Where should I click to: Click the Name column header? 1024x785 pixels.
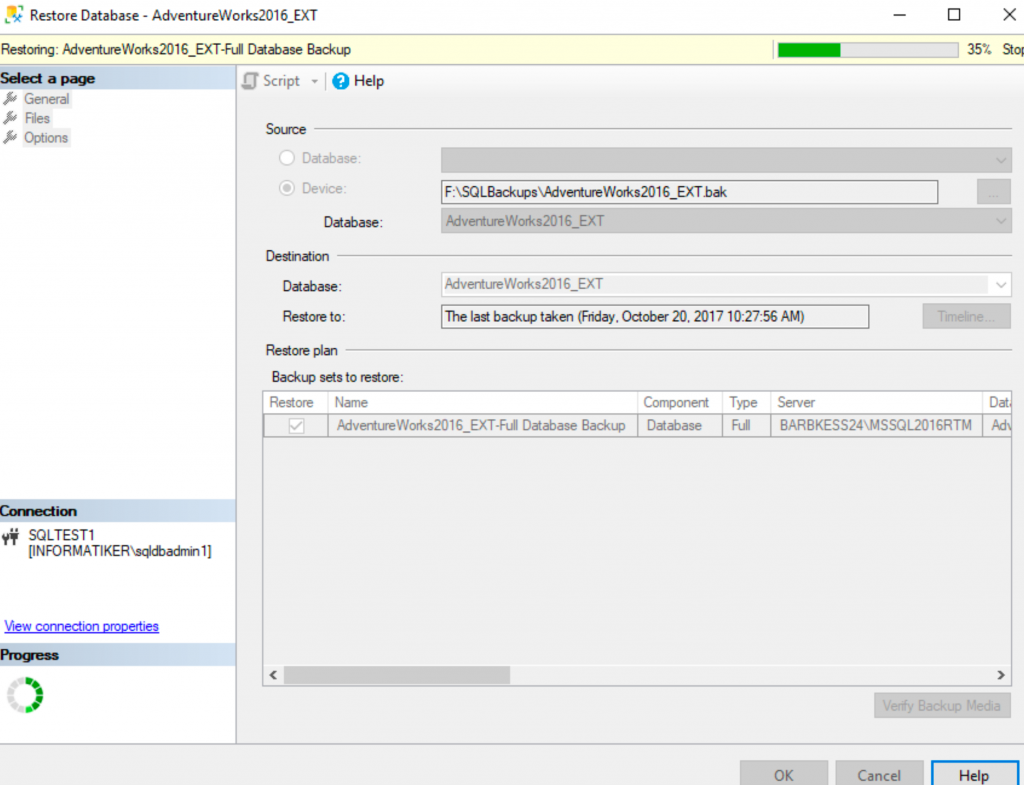pyautogui.click(x=483, y=402)
